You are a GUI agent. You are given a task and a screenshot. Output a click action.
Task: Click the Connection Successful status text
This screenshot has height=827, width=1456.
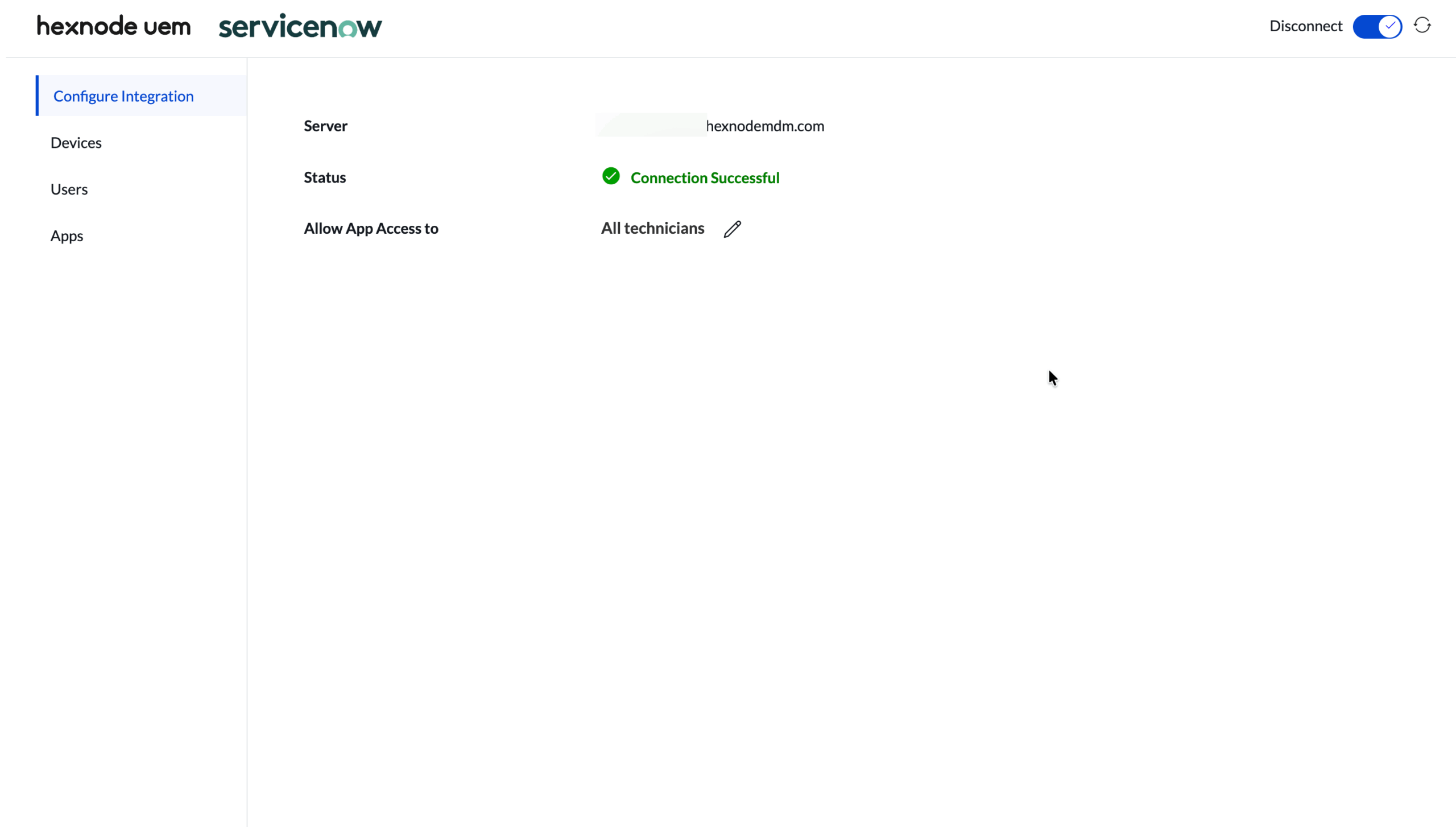pyautogui.click(x=705, y=177)
